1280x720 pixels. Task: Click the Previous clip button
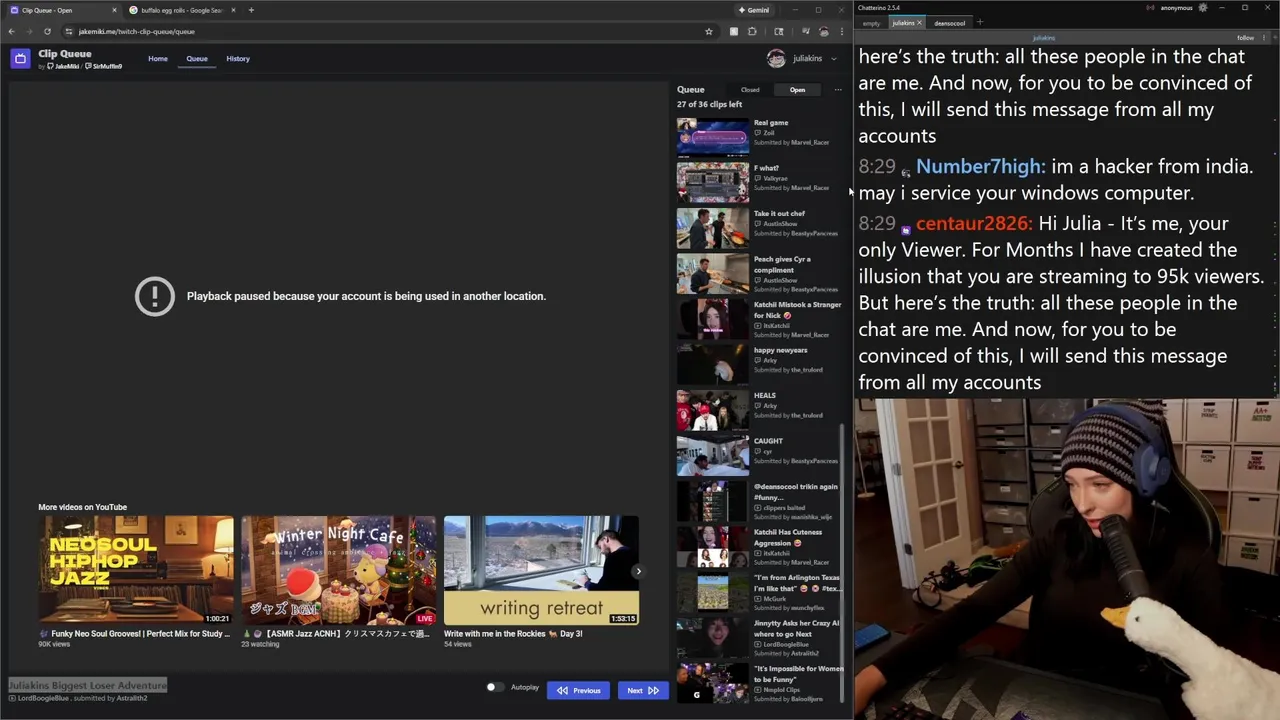(578, 690)
